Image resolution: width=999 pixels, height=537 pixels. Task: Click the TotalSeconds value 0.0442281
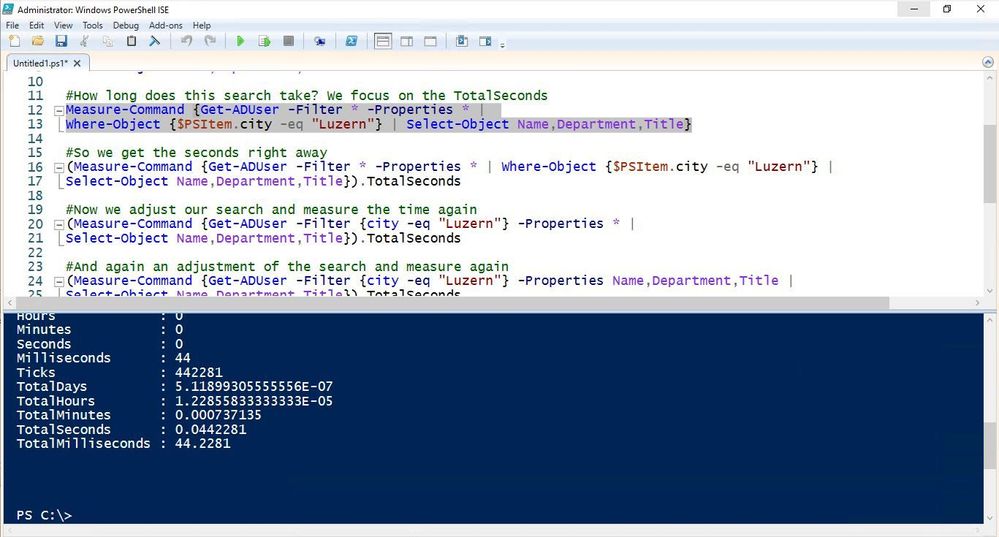(210, 429)
